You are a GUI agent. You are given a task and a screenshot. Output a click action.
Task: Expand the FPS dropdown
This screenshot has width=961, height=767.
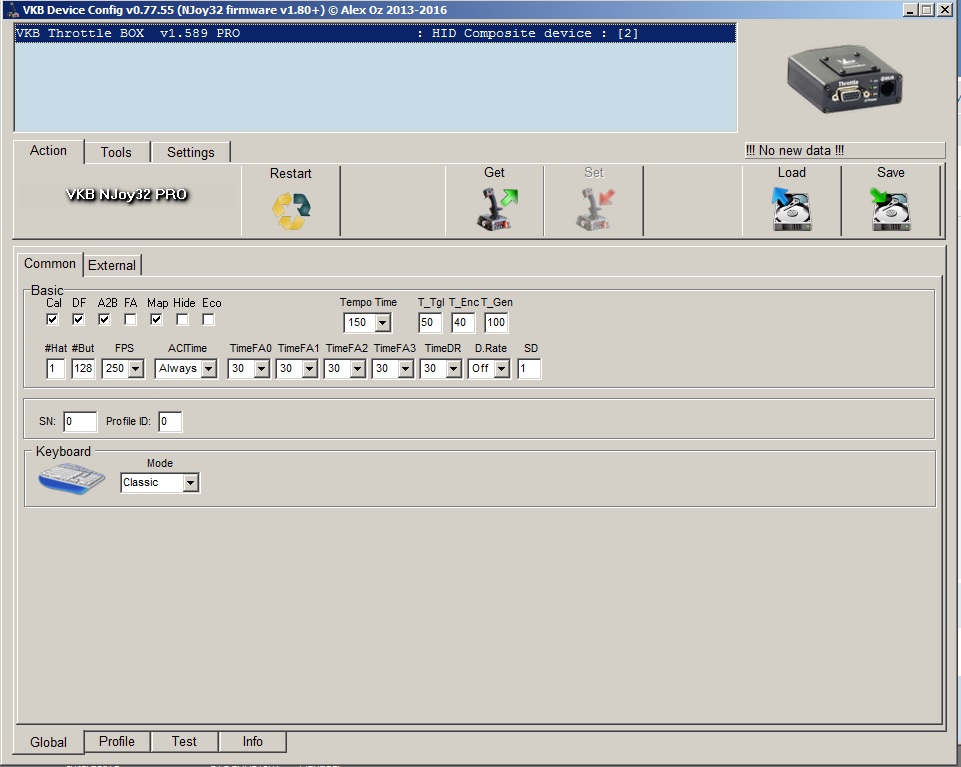[135, 369]
